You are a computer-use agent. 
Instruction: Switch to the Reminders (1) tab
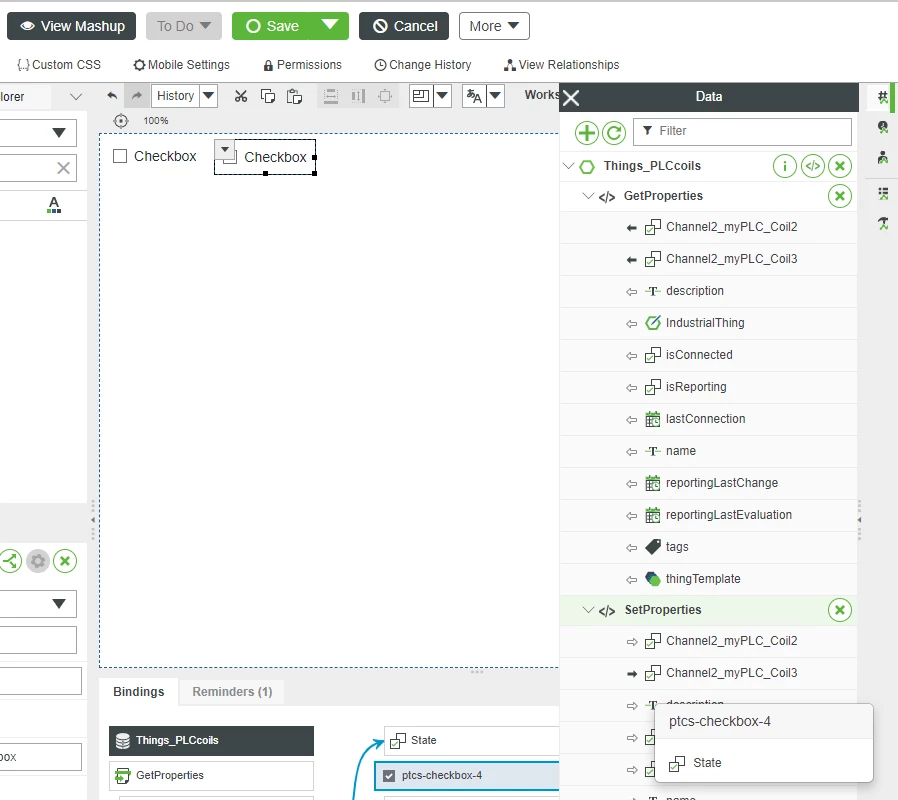[232, 692]
